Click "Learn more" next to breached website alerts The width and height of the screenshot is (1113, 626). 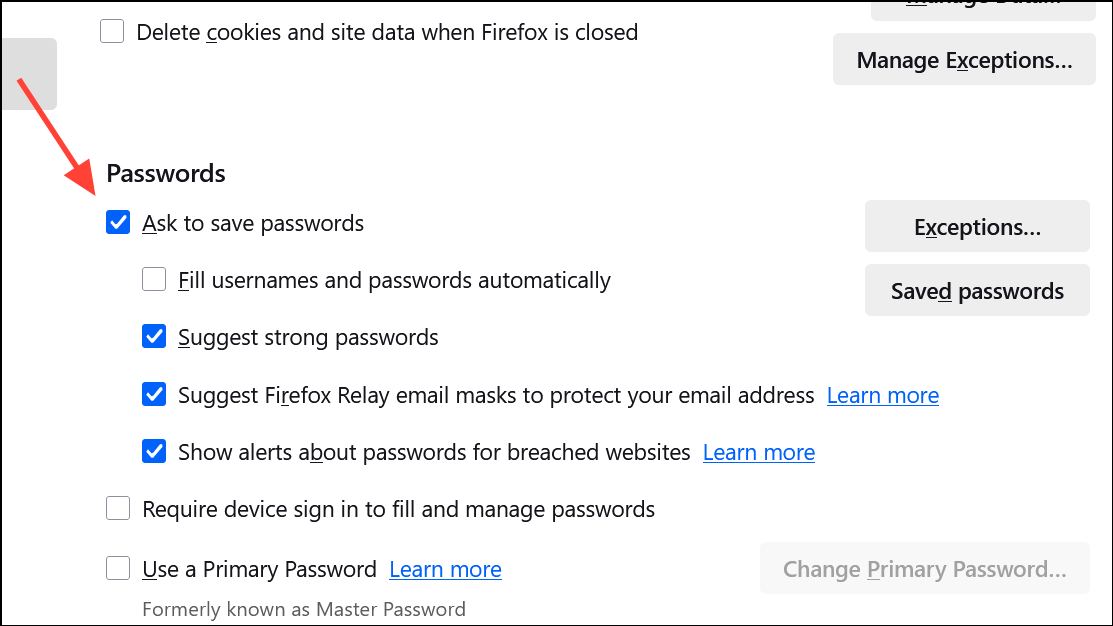[x=758, y=452]
